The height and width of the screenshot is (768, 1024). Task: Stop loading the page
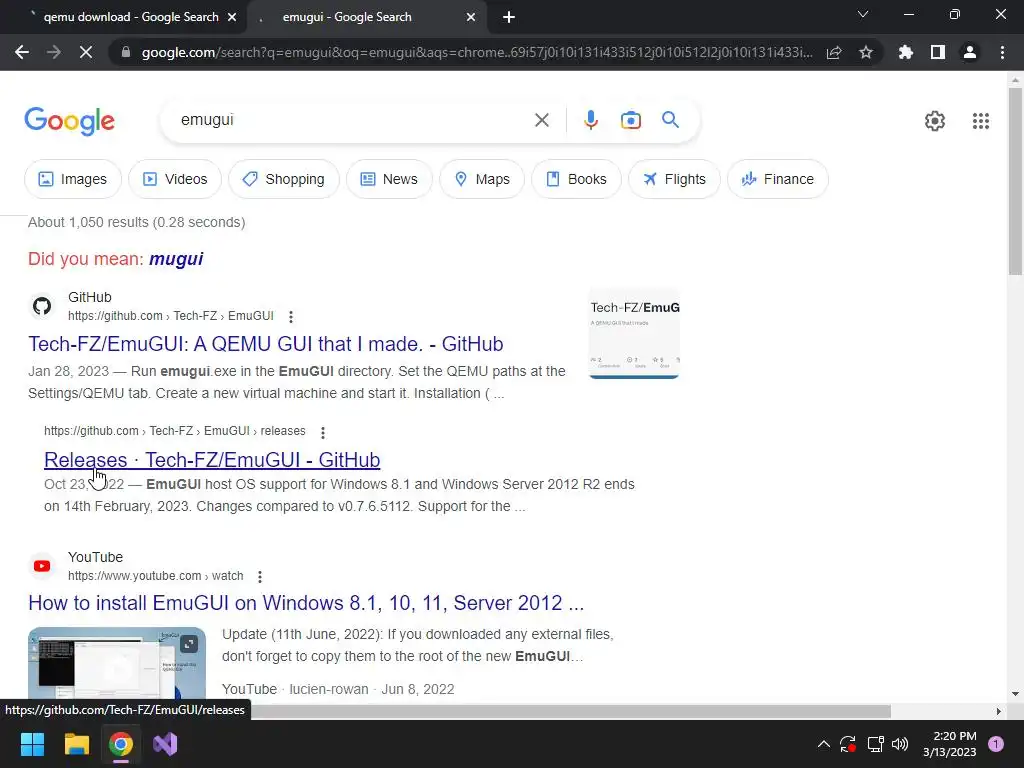[x=86, y=52]
